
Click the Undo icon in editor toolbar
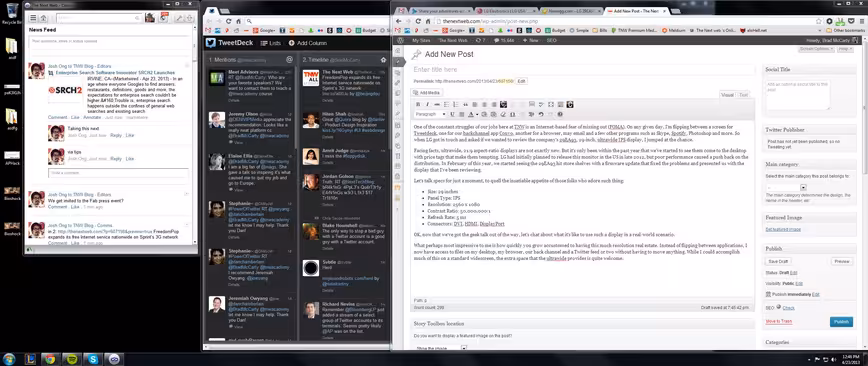(541, 114)
